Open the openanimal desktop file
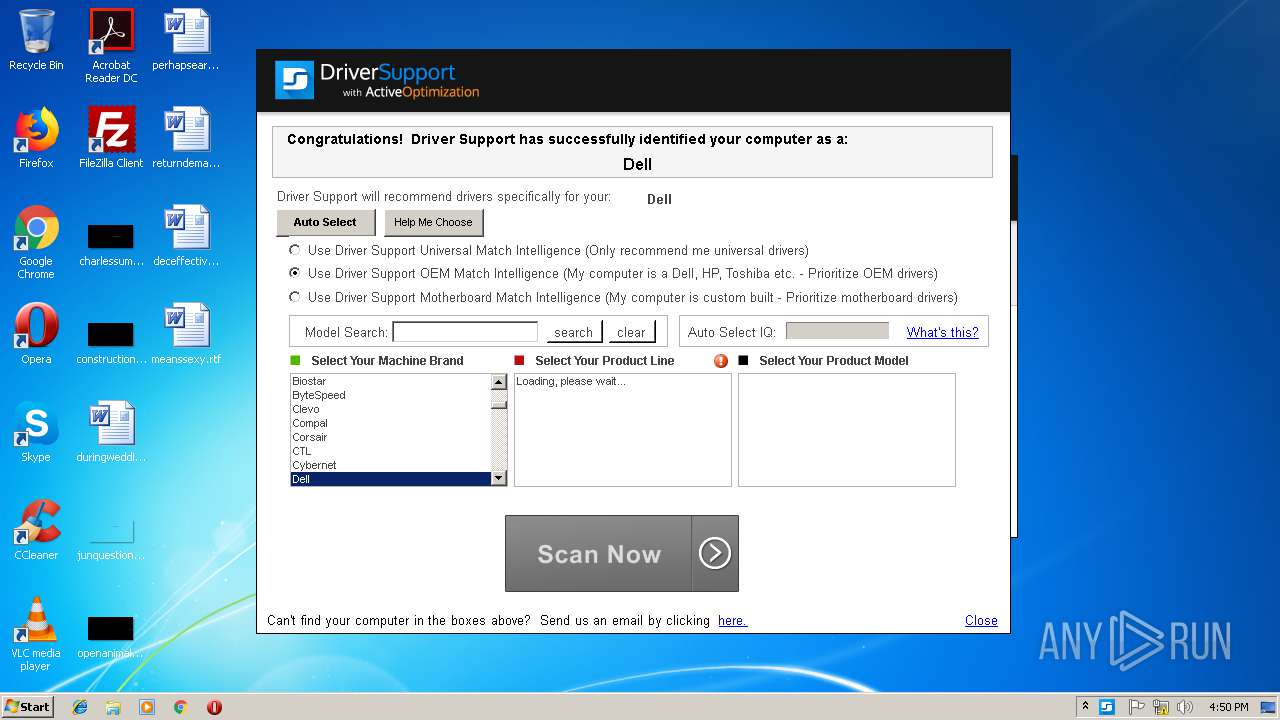This screenshot has width=1280, height=720. coord(111,636)
